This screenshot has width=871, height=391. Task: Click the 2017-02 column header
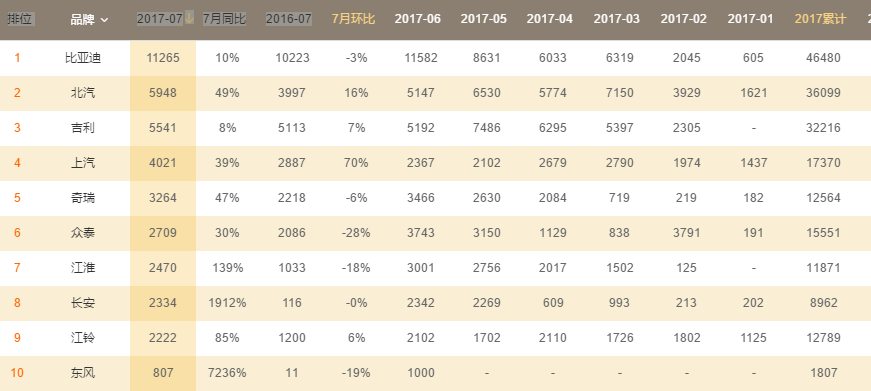[684, 19]
